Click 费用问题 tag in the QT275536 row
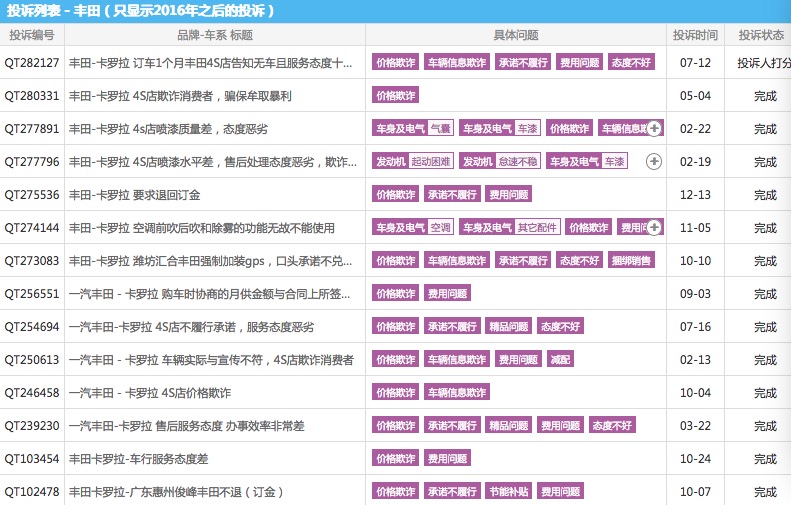 tap(508, 194)
